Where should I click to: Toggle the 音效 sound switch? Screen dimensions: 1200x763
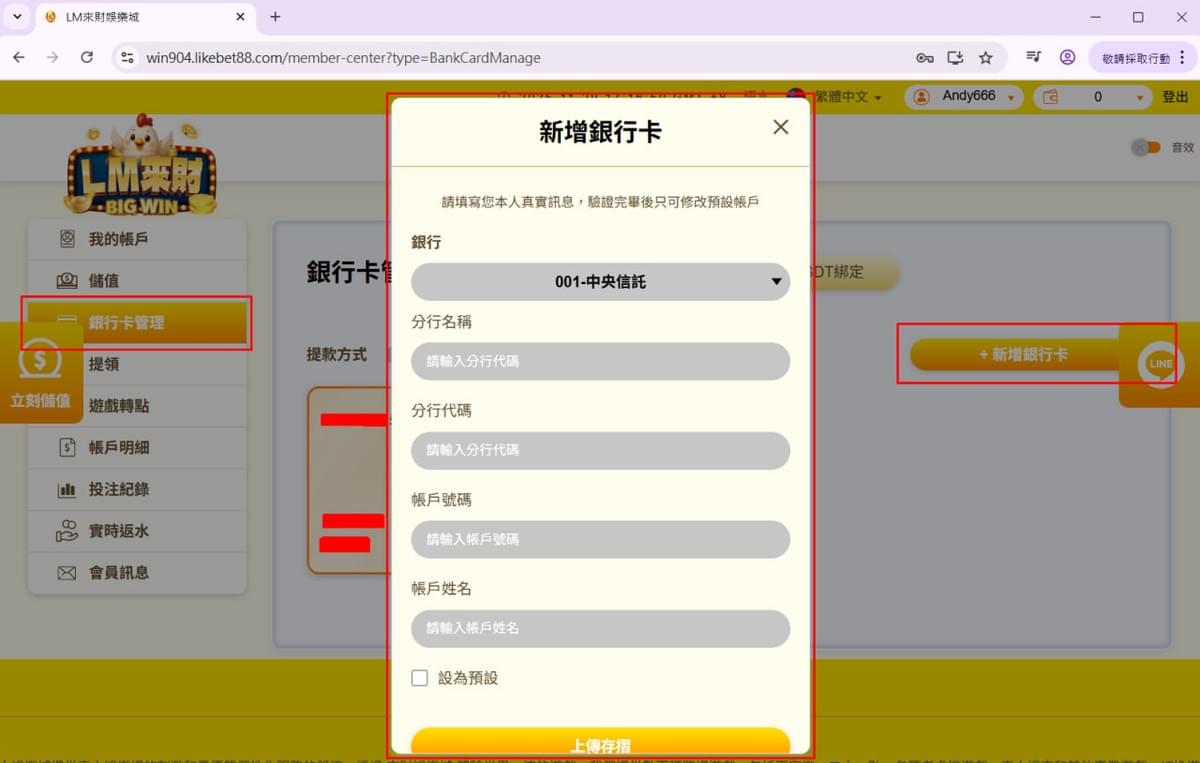pos(1145,147)
